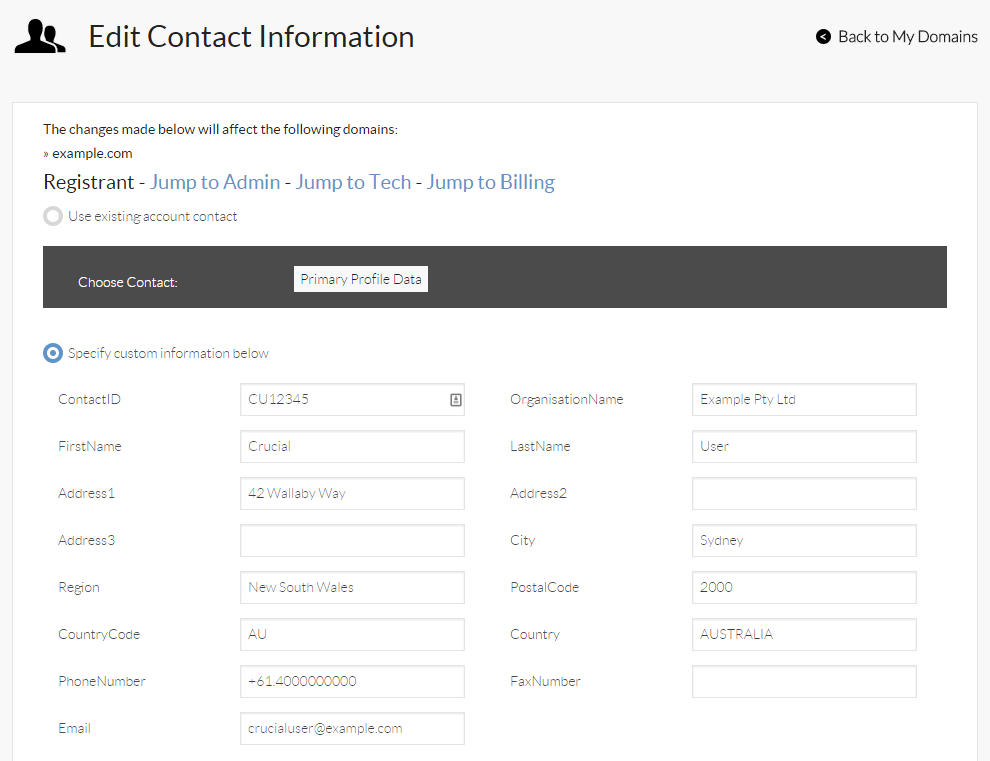The image size is (990, 761).
Task: Click the Address1 field with 42 Wallaby Way
Action: (352, 493)
